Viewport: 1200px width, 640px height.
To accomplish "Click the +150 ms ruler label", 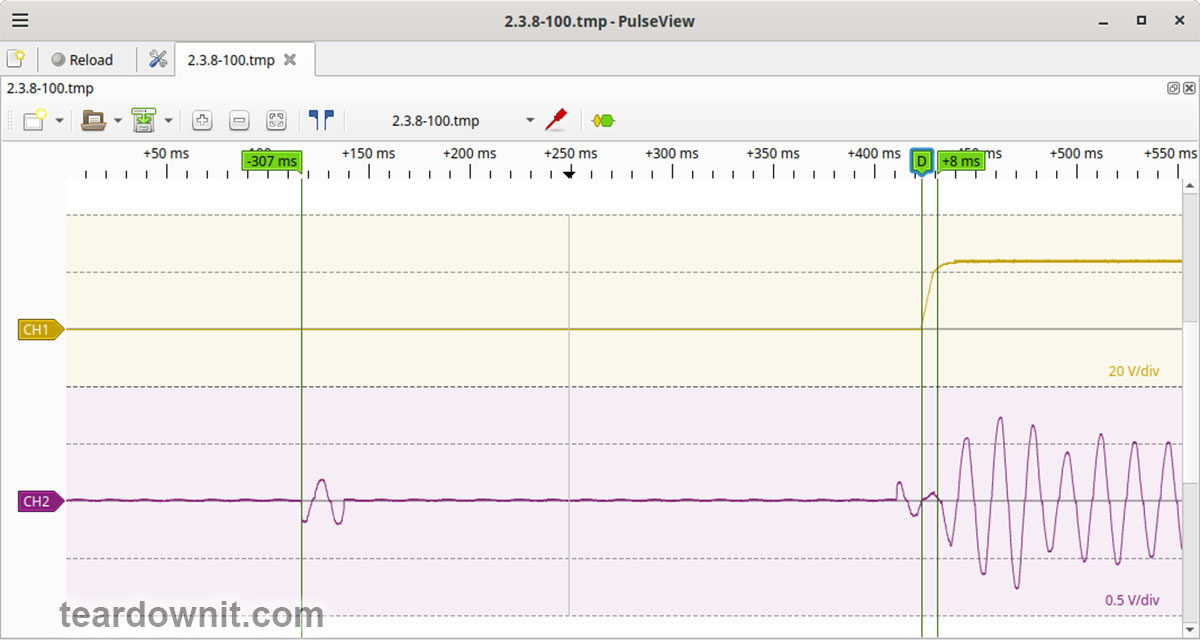I will (369, 154).
